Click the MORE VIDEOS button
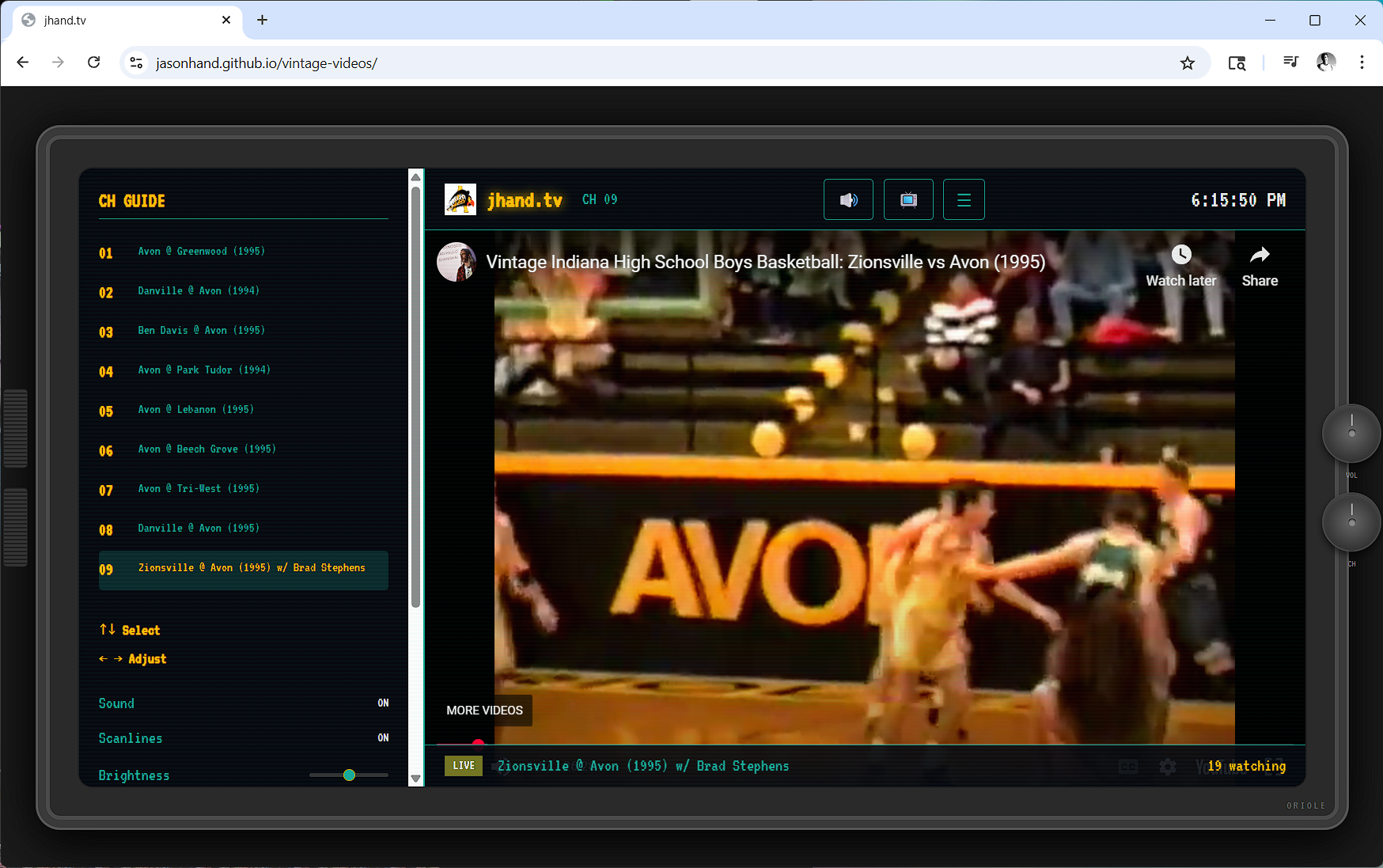This screenshot has height=868, width=1383. [484, 711]
